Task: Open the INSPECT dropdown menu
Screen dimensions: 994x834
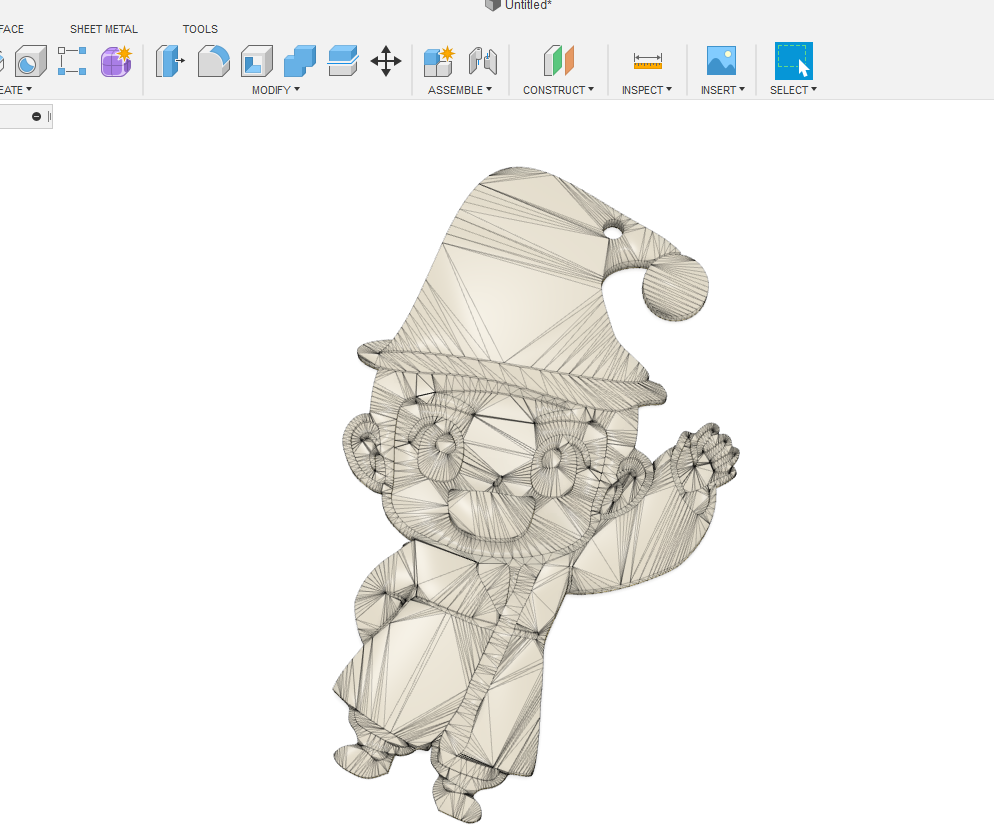Action: click(x=647, y=90)
